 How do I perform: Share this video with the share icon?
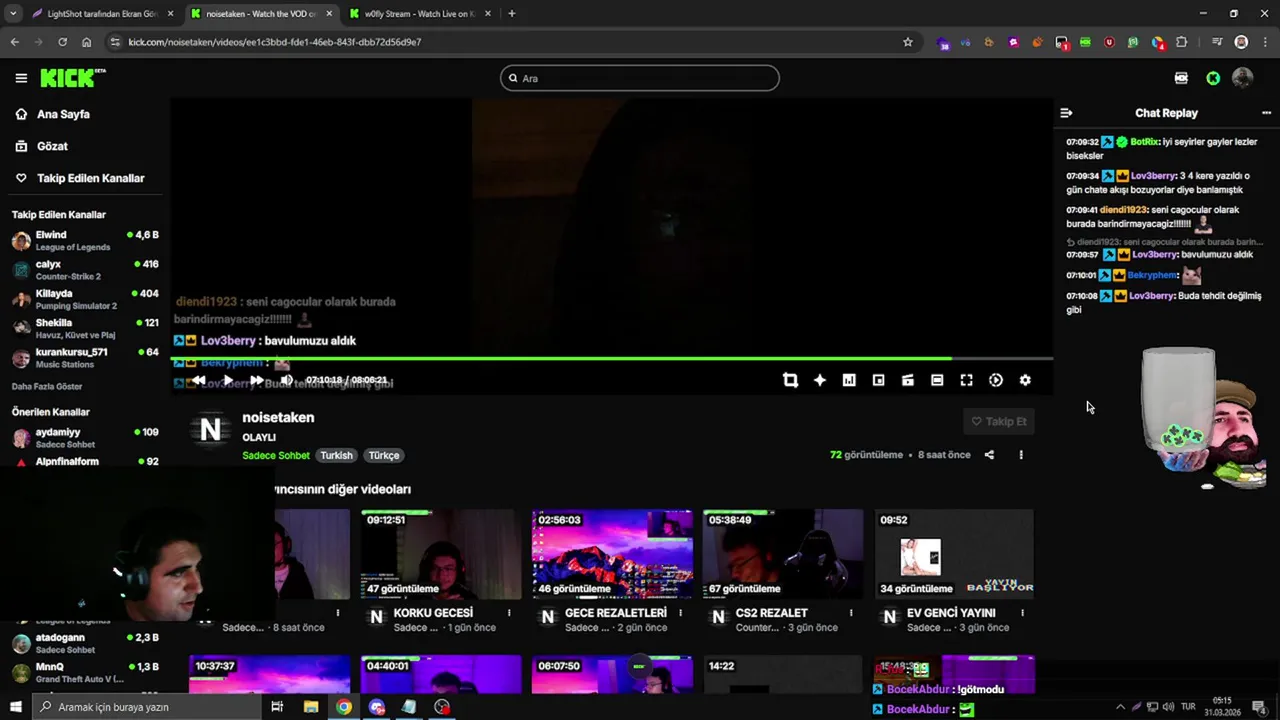click(x=989, y=455)
